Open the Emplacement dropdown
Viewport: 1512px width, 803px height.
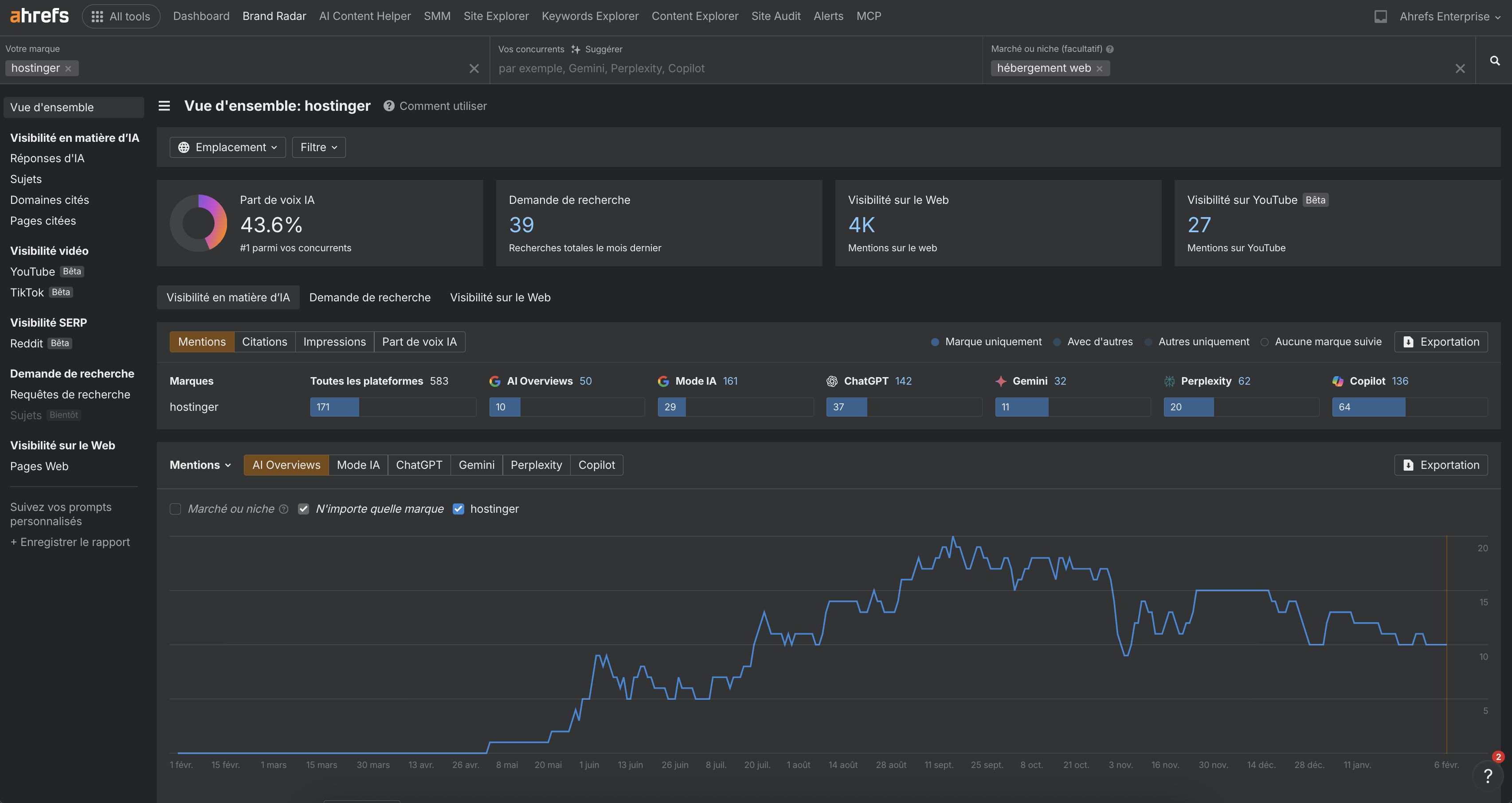(227, 147)
